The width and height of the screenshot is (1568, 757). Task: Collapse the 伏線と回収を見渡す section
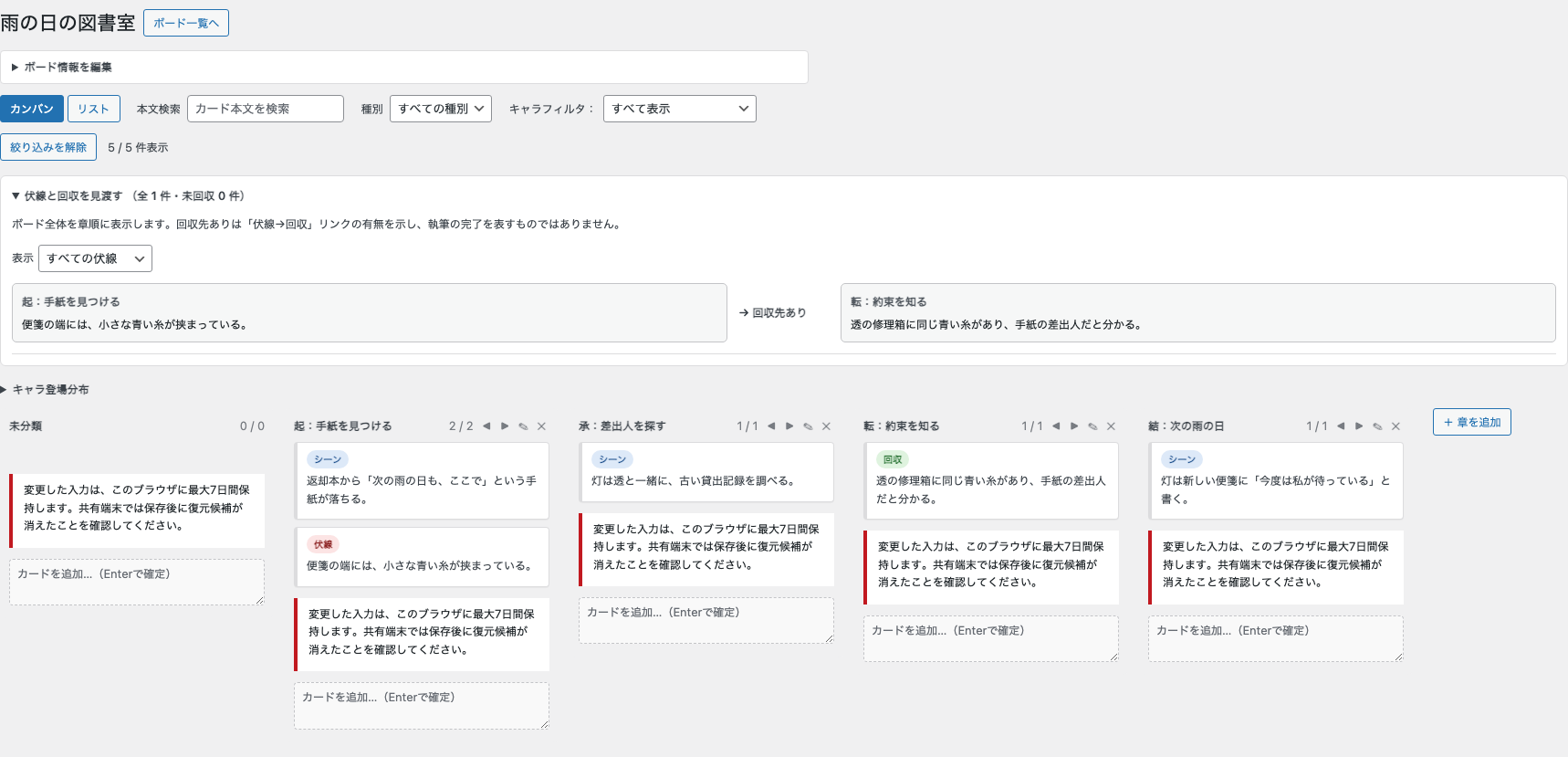[128, 196]
